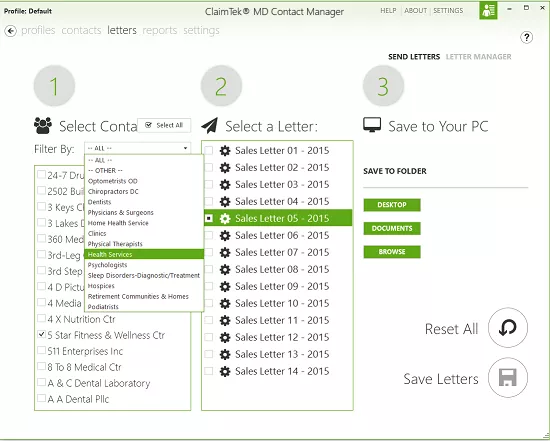Switch to LETTER MANAGER view

click(478, 56)
